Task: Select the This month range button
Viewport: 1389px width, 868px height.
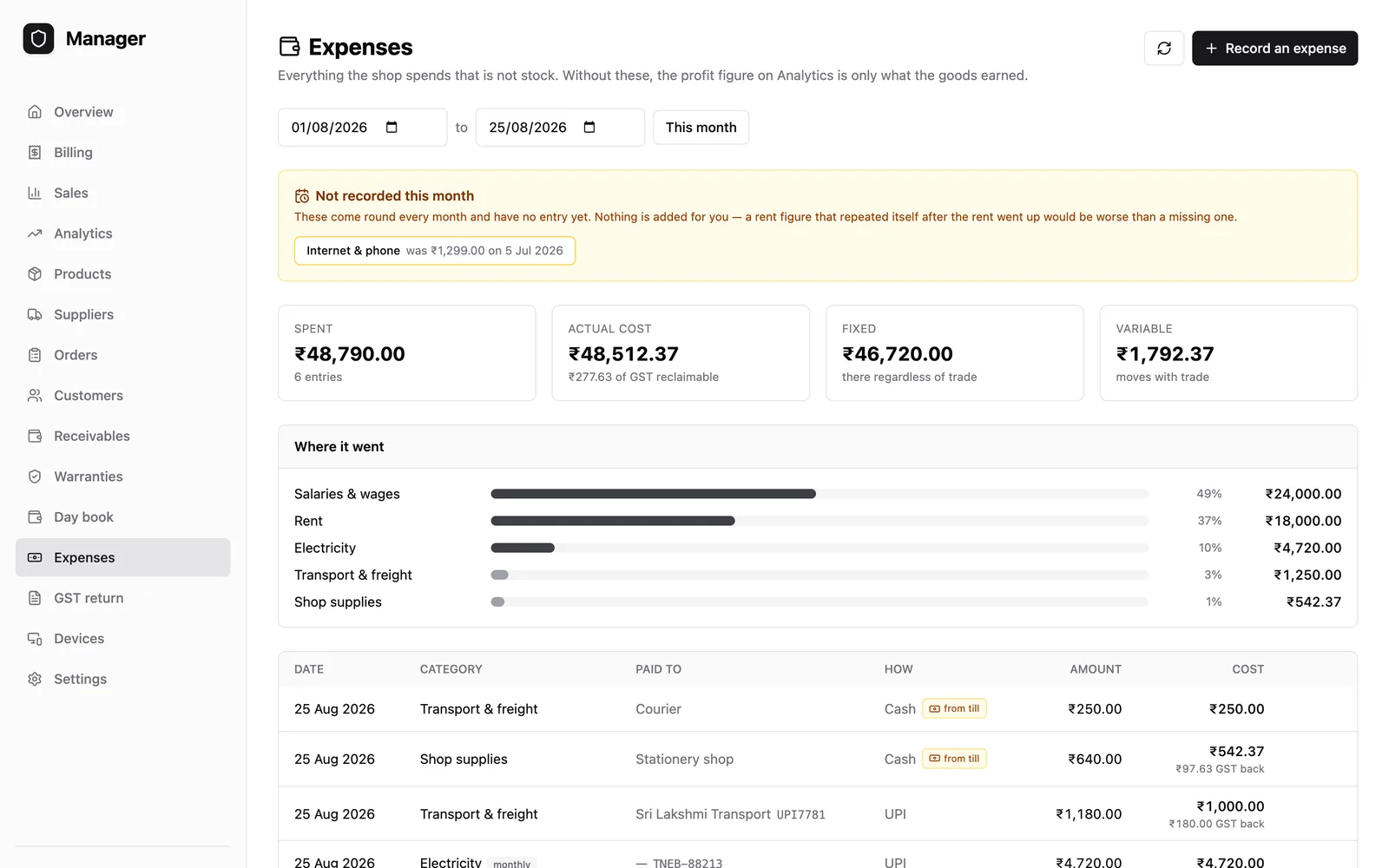Action: (701, 128)
